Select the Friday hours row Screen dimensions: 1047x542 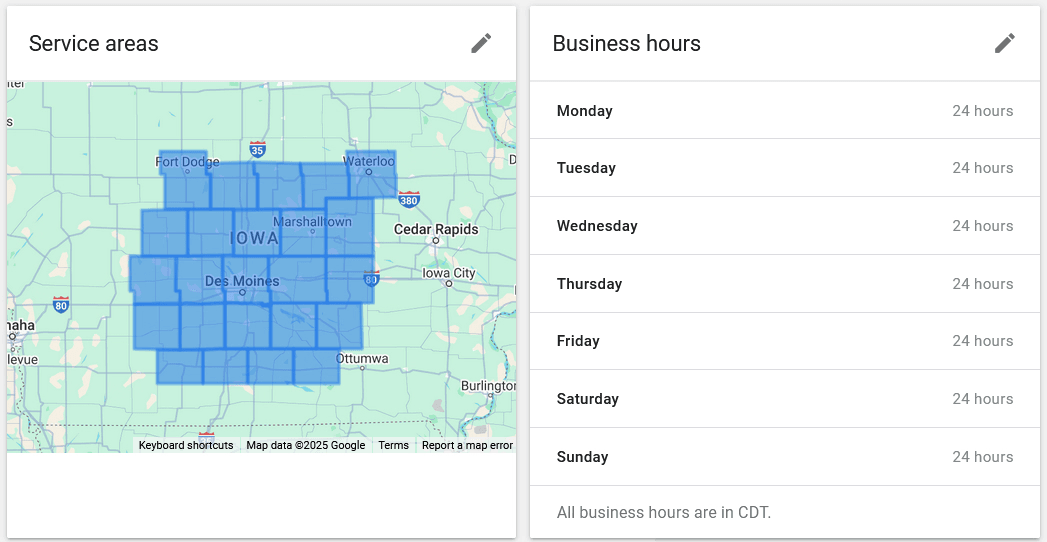[785, 341]
